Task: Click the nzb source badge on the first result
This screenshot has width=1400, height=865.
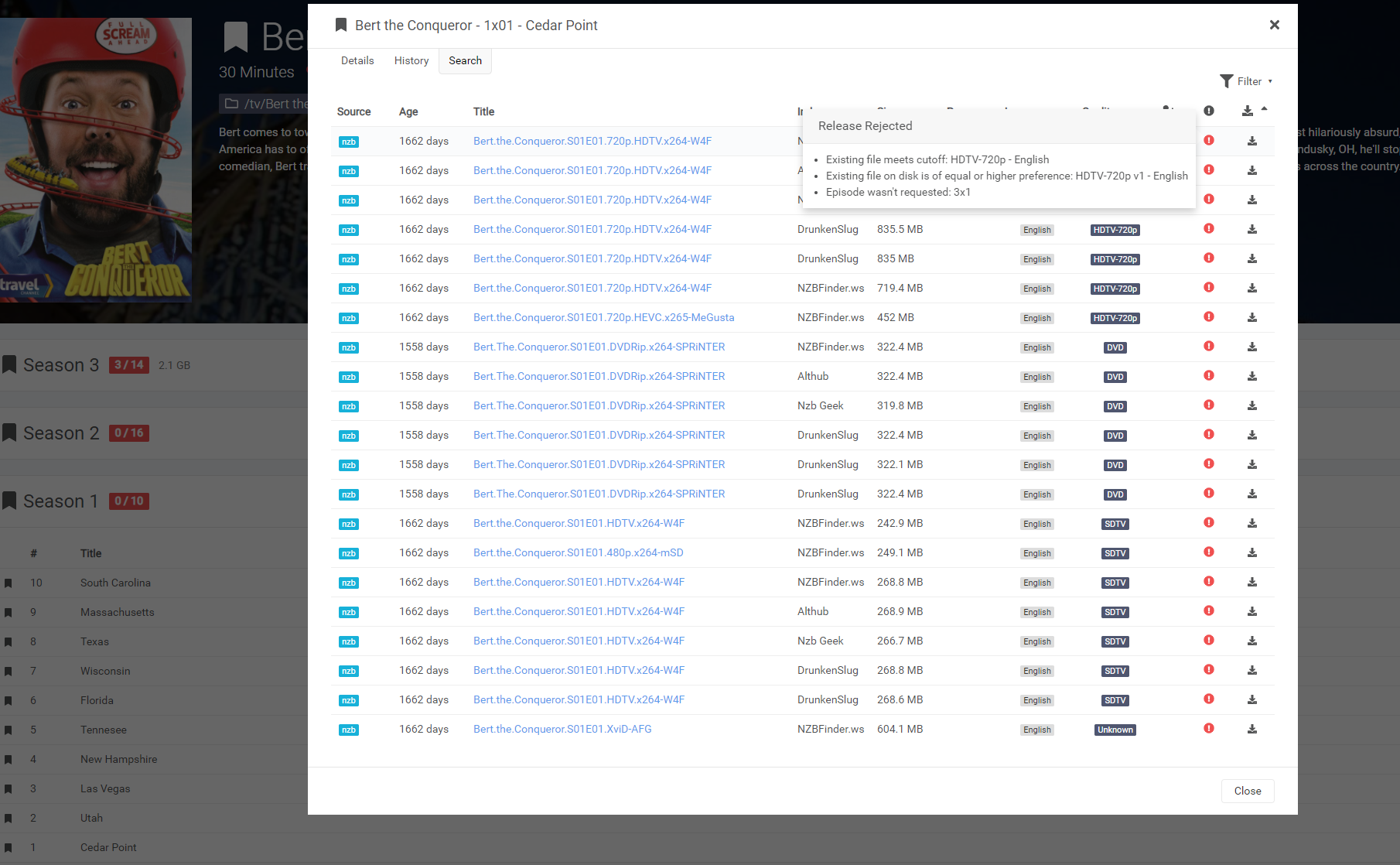Action: coord(348,142)
